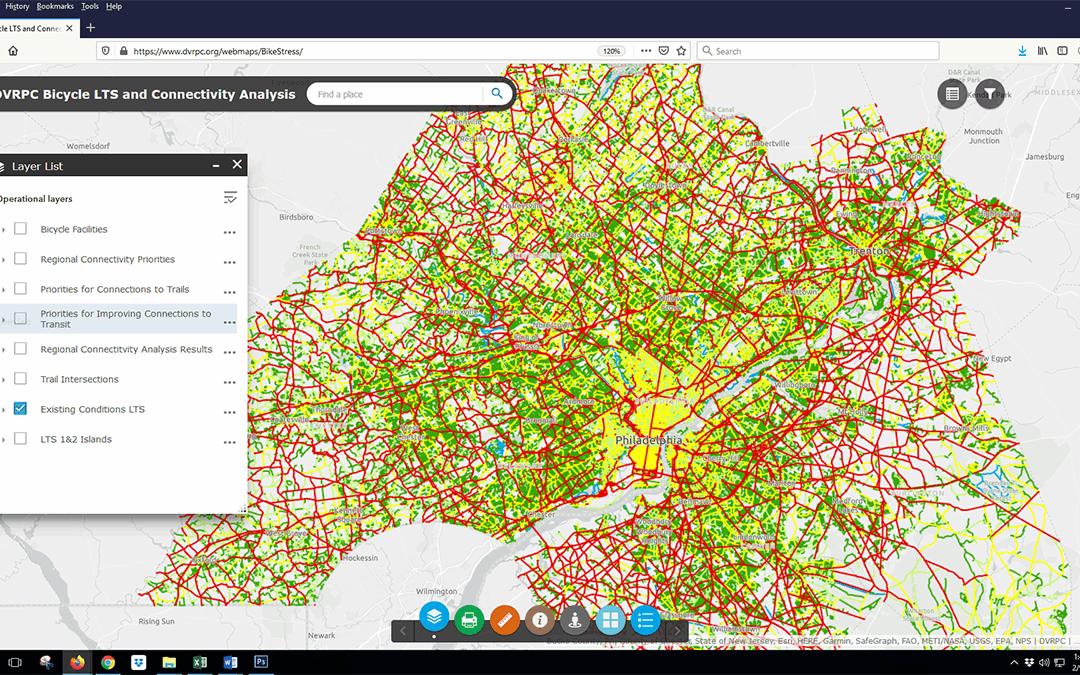Open options menu for Trail Intersections layer

coord(229,381)
